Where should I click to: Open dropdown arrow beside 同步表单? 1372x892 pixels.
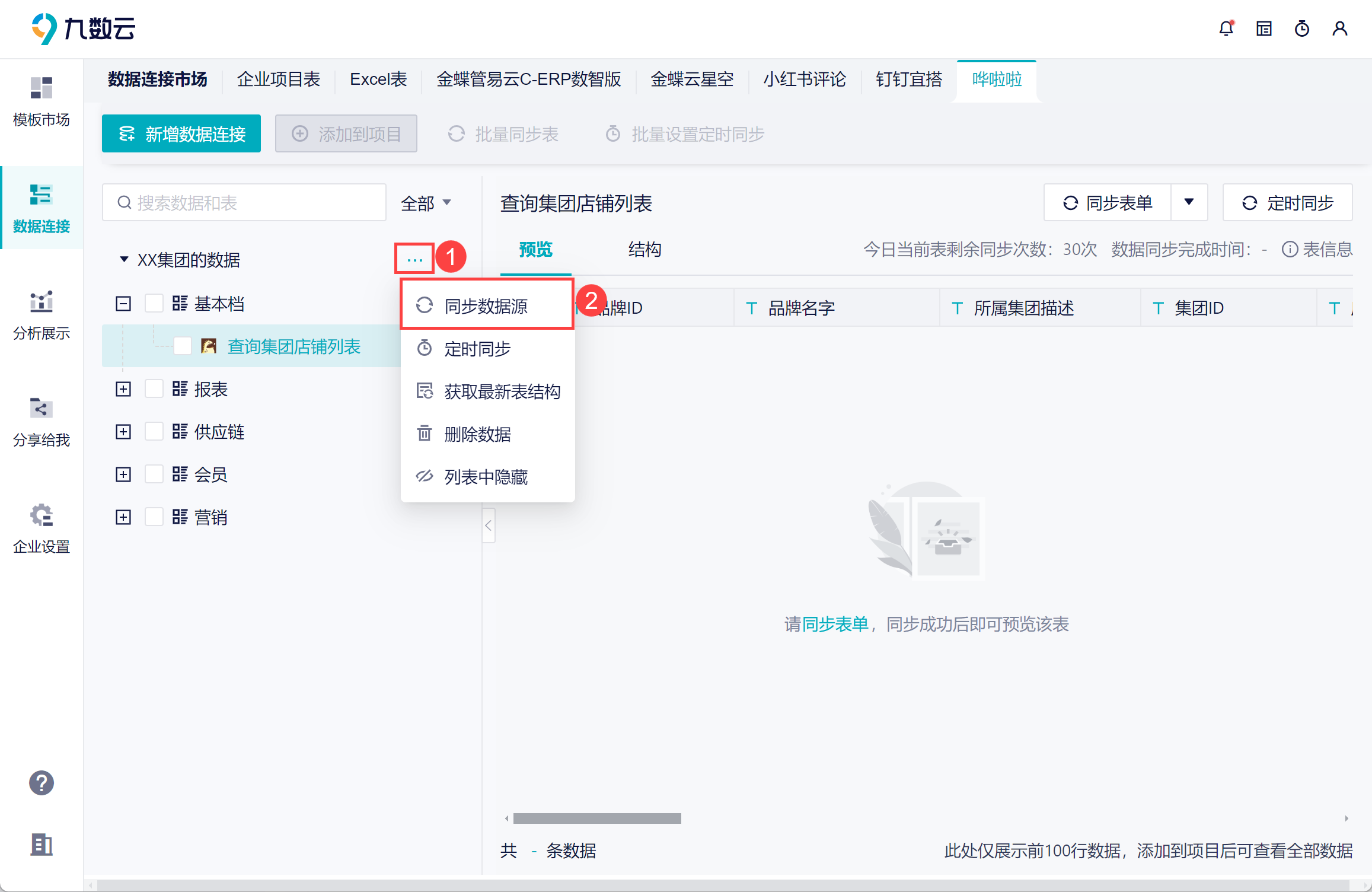1189,203
